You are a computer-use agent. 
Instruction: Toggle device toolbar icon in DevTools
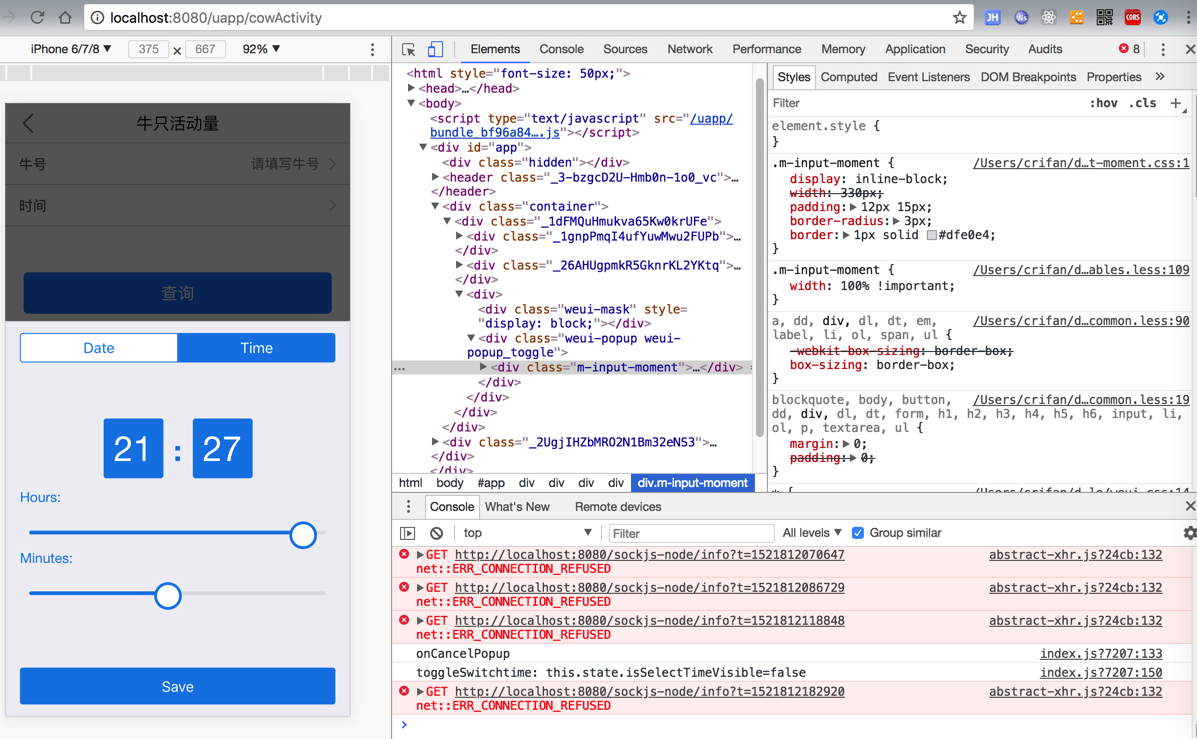[435, 50]
